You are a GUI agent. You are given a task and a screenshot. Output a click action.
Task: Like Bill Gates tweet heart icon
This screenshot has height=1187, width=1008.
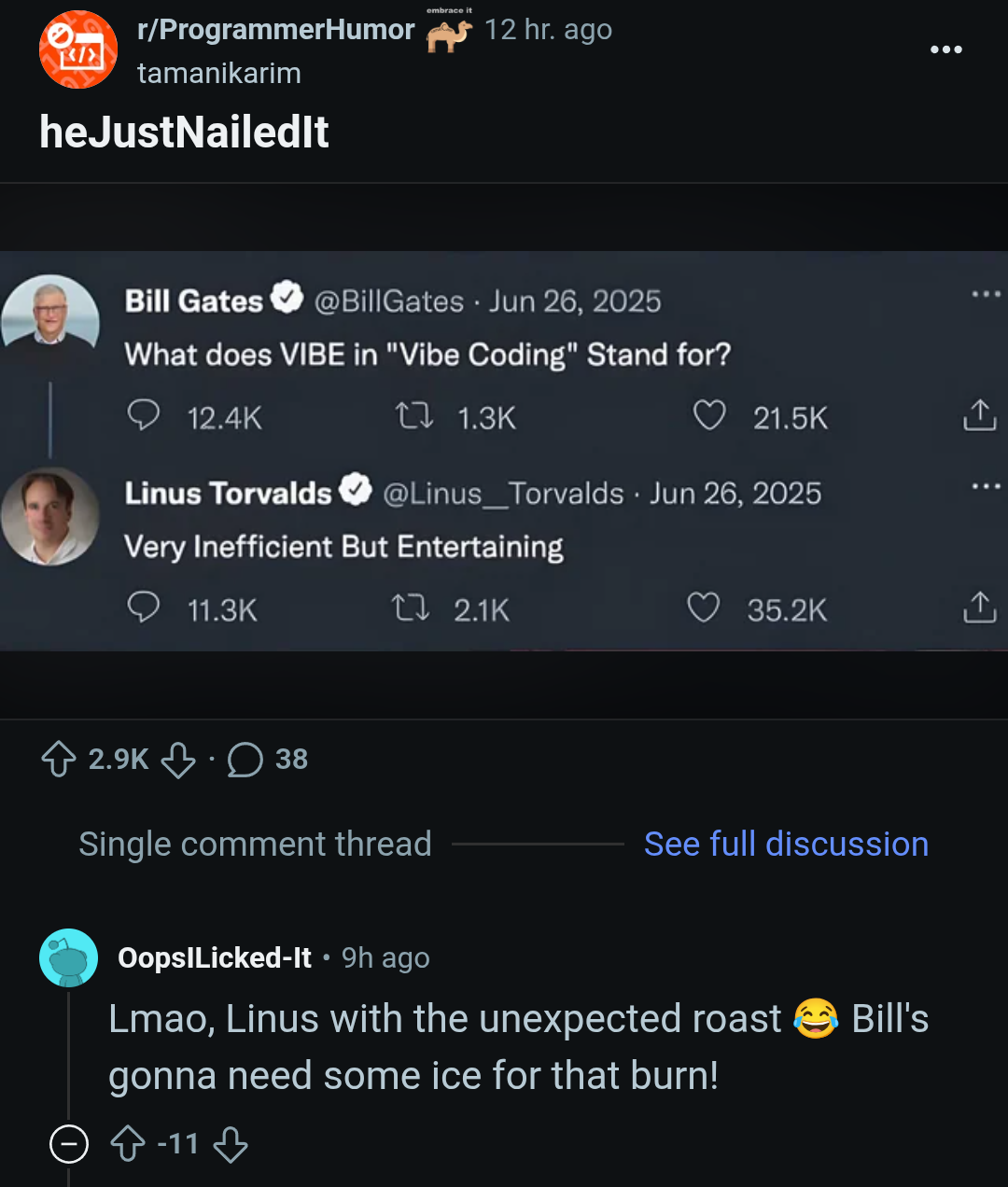(709, 415)
